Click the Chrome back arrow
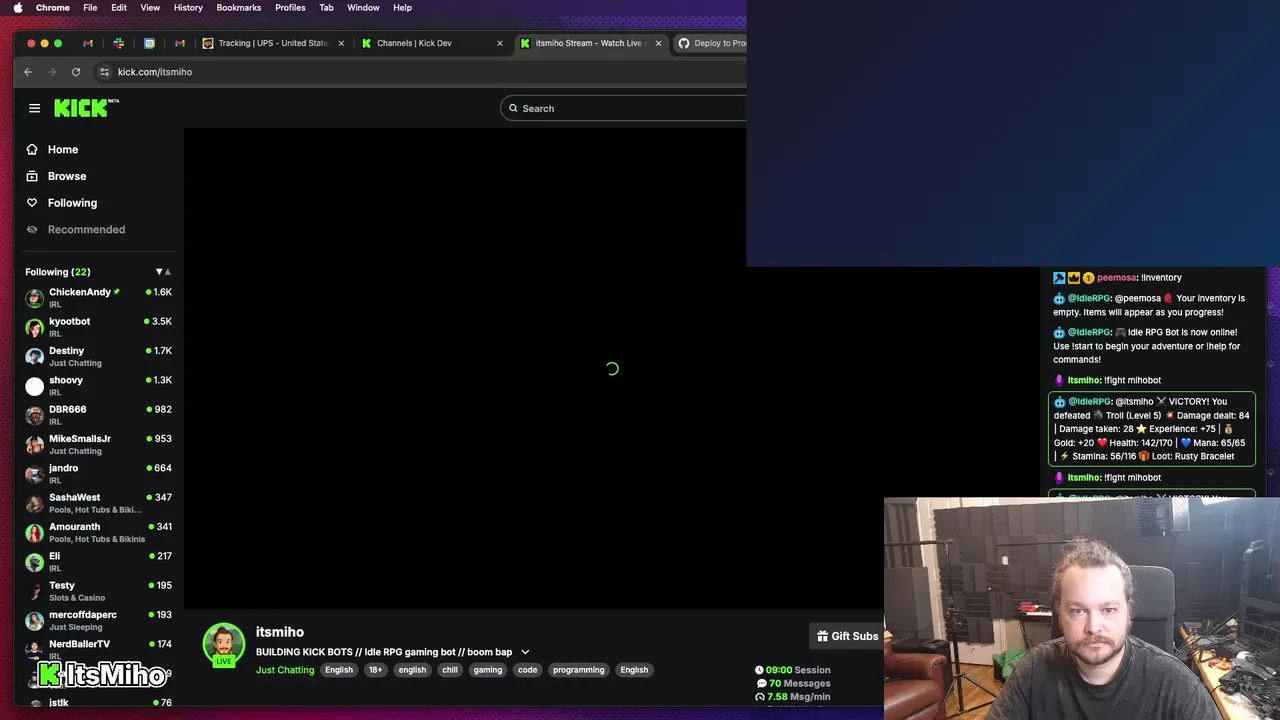 [x=28, y=72]
